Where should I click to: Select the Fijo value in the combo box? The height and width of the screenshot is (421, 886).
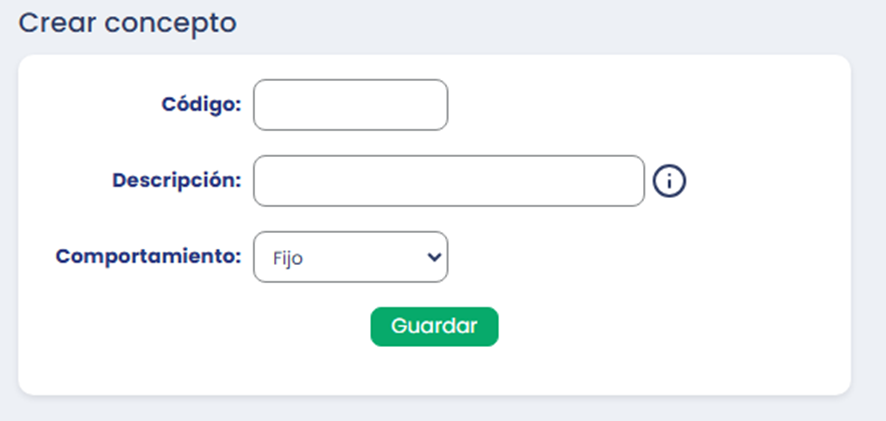coord(292,258)
